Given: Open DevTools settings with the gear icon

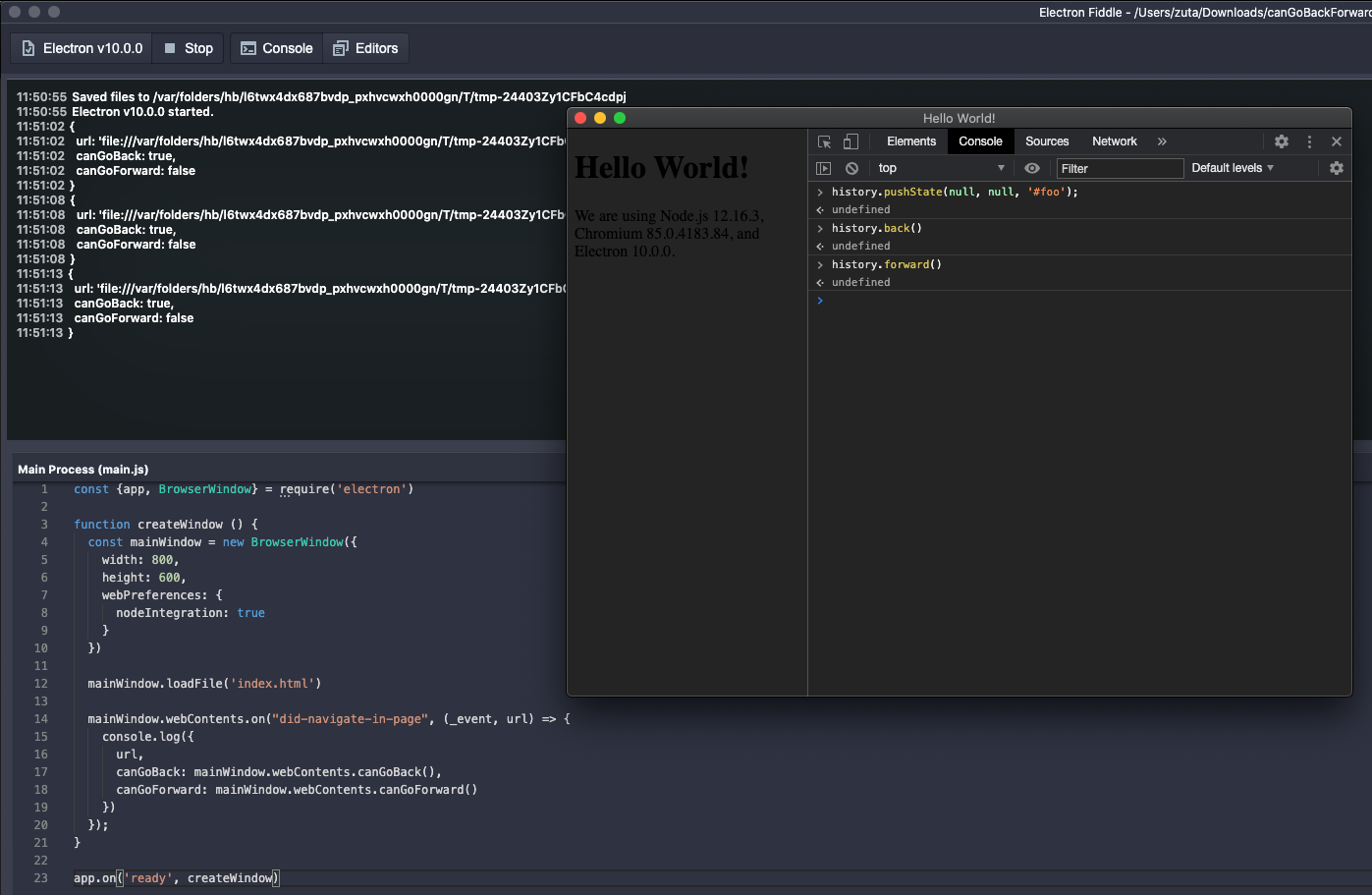Looking at the screenshot, I should [x=1282, y=141].
